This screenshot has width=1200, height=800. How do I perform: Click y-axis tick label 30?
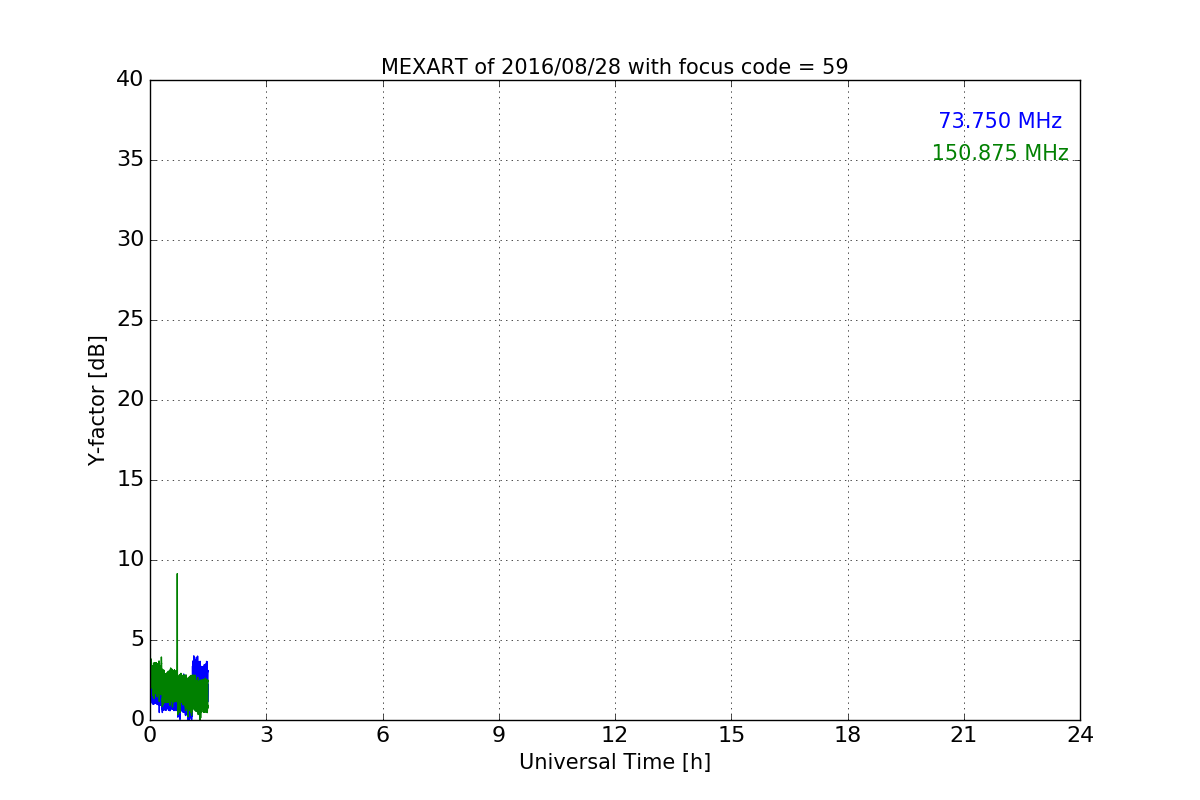(130, 240)
